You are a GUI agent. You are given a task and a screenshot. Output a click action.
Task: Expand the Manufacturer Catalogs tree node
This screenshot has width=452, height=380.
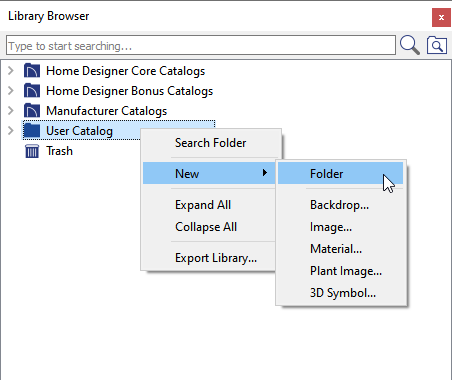click(11, 111)
